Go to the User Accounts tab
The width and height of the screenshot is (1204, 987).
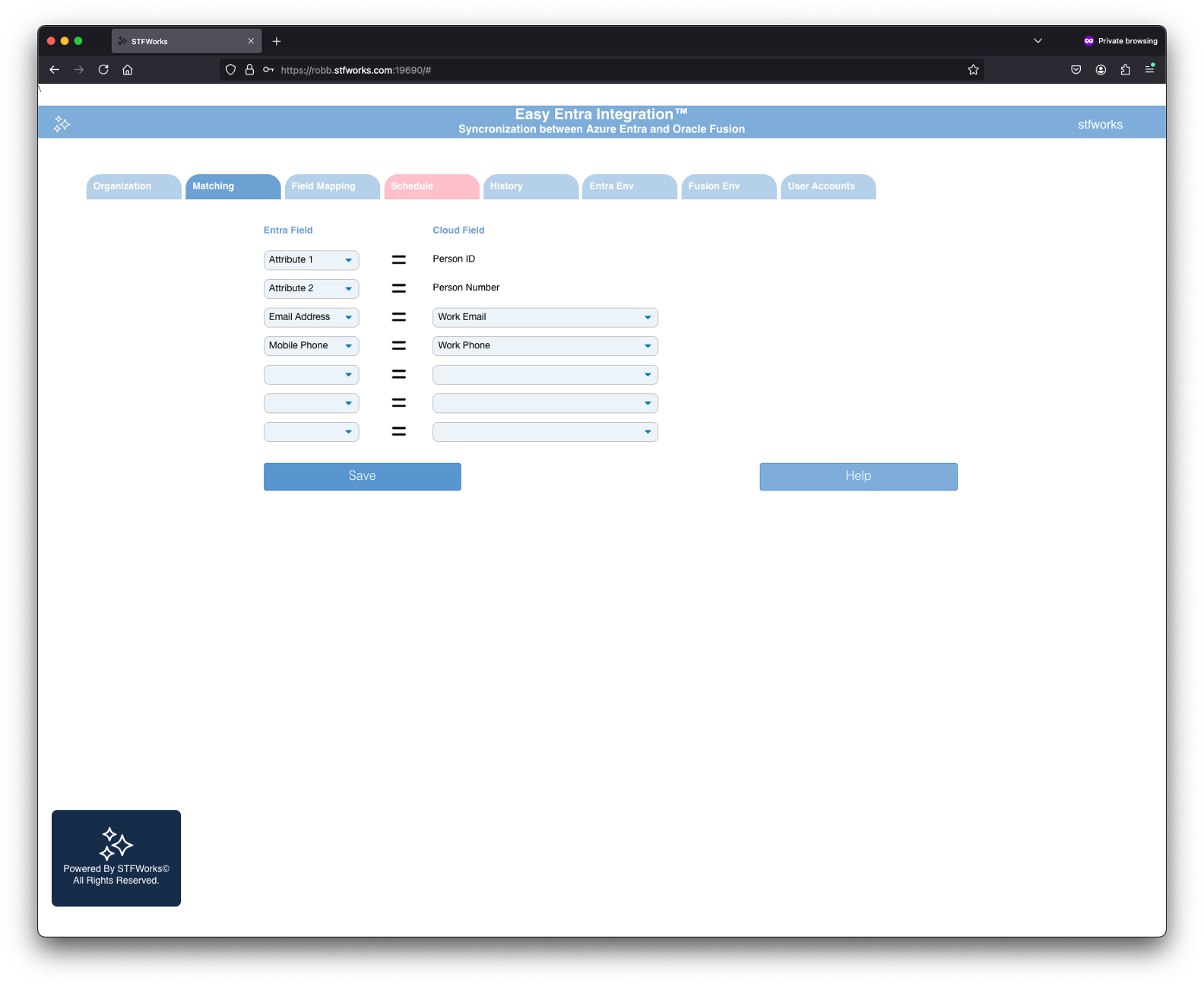click(827, 186)
